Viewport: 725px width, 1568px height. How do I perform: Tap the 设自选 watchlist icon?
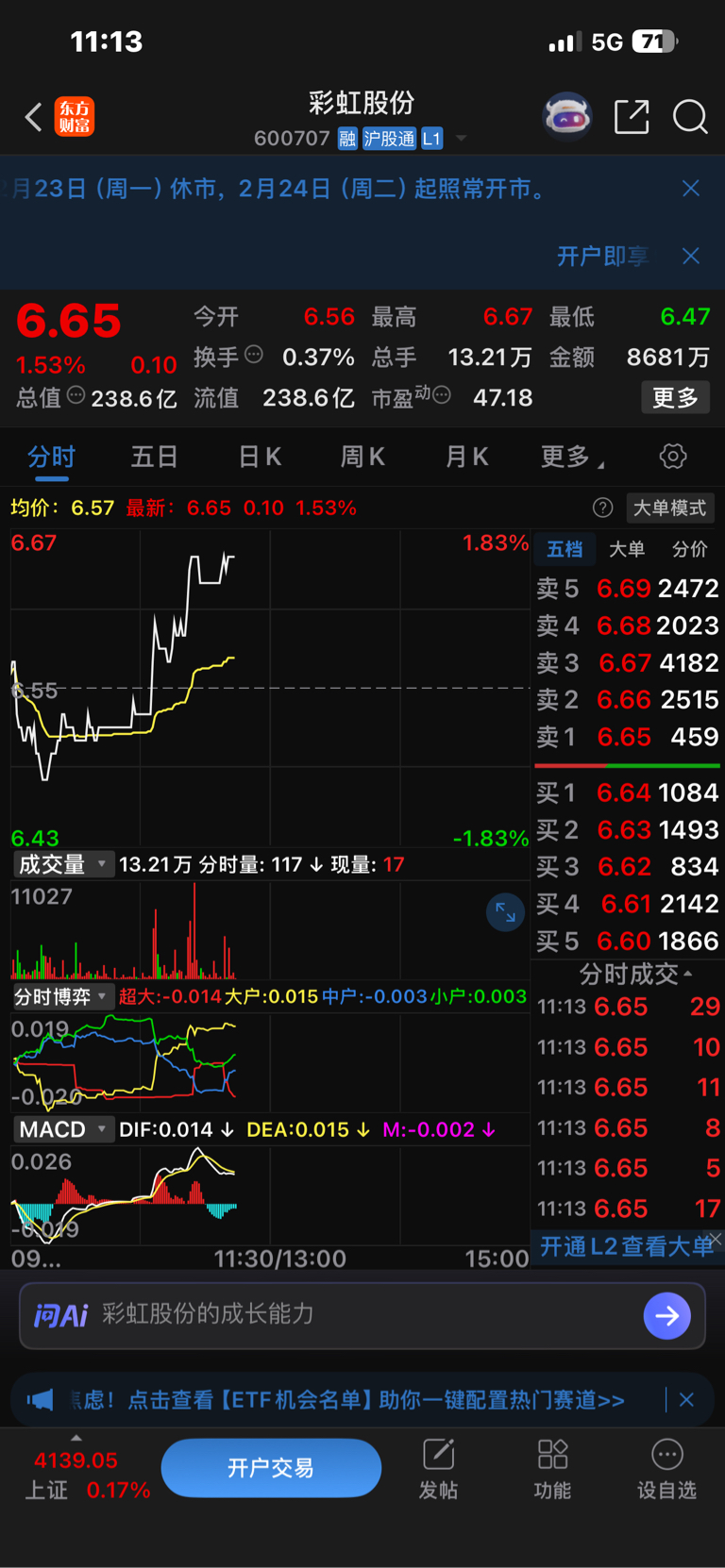point(666,1469)
